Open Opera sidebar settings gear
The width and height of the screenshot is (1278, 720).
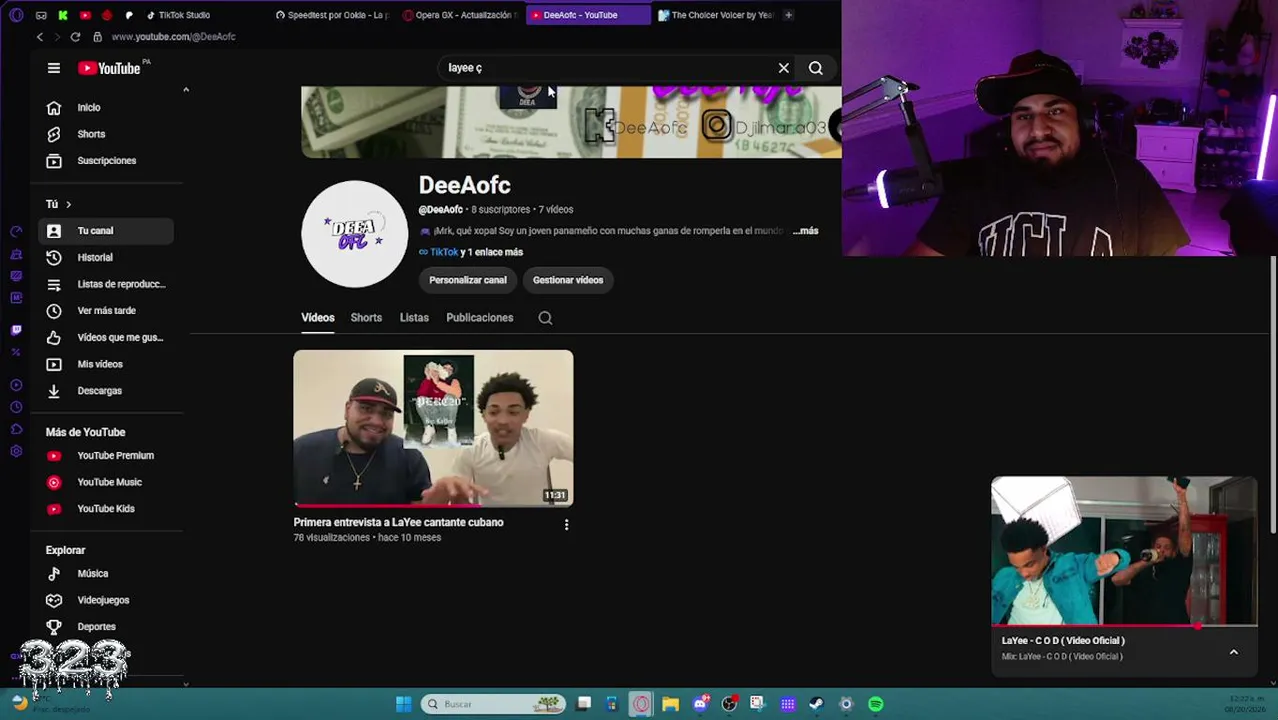(16, 451)
